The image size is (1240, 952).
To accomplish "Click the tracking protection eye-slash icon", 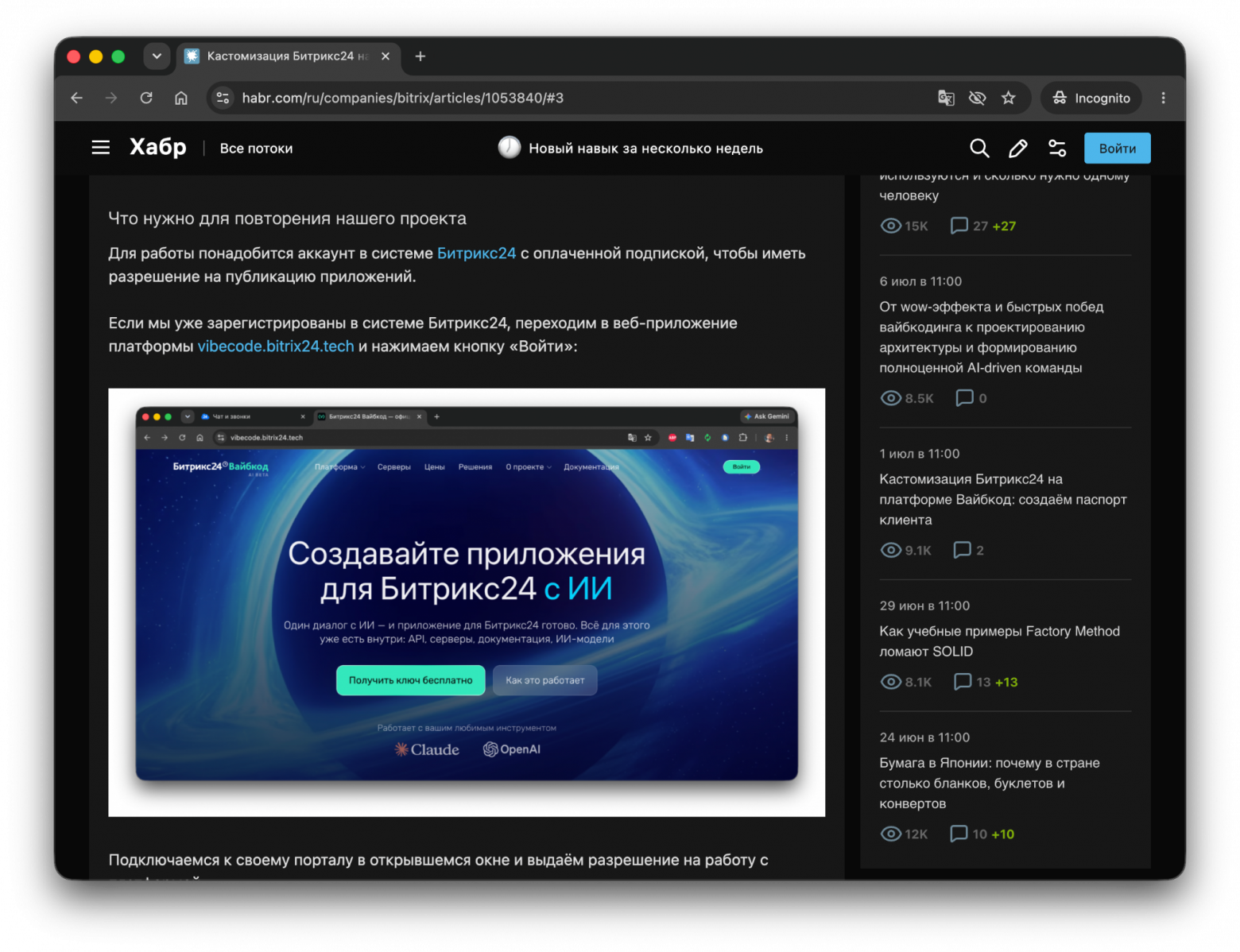I will coord(977,98).
